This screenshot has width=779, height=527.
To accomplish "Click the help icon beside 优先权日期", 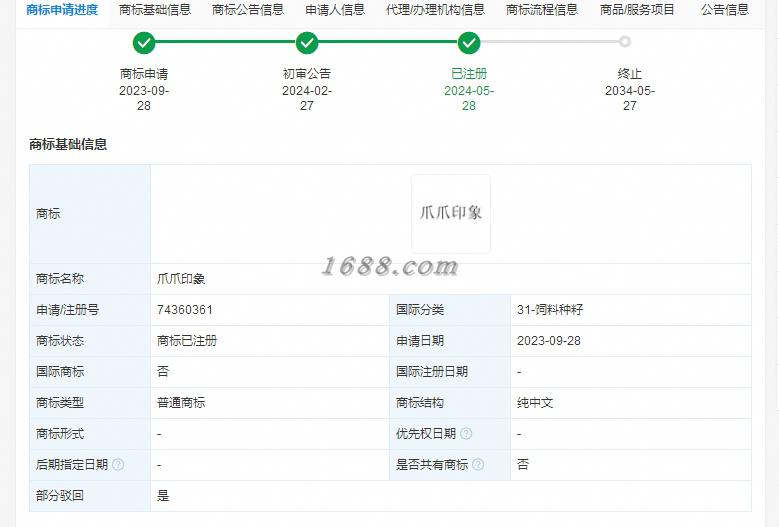I will coord(466,434).
